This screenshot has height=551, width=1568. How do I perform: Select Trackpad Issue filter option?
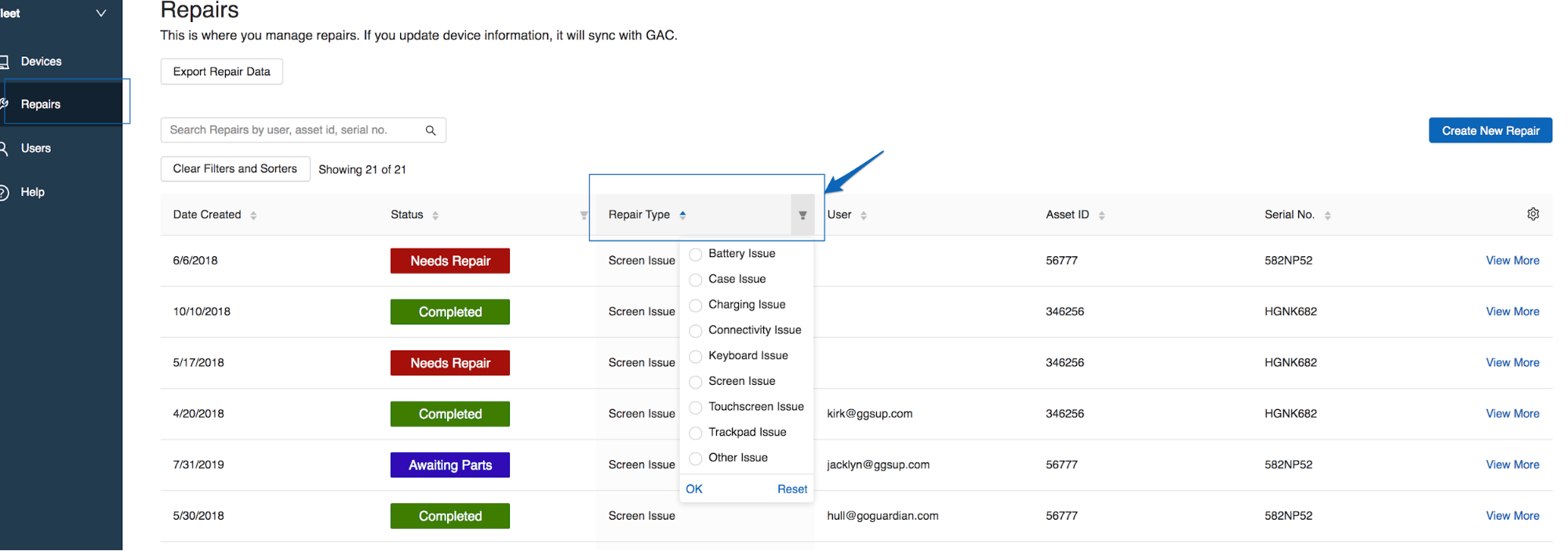tap(695, 433)
